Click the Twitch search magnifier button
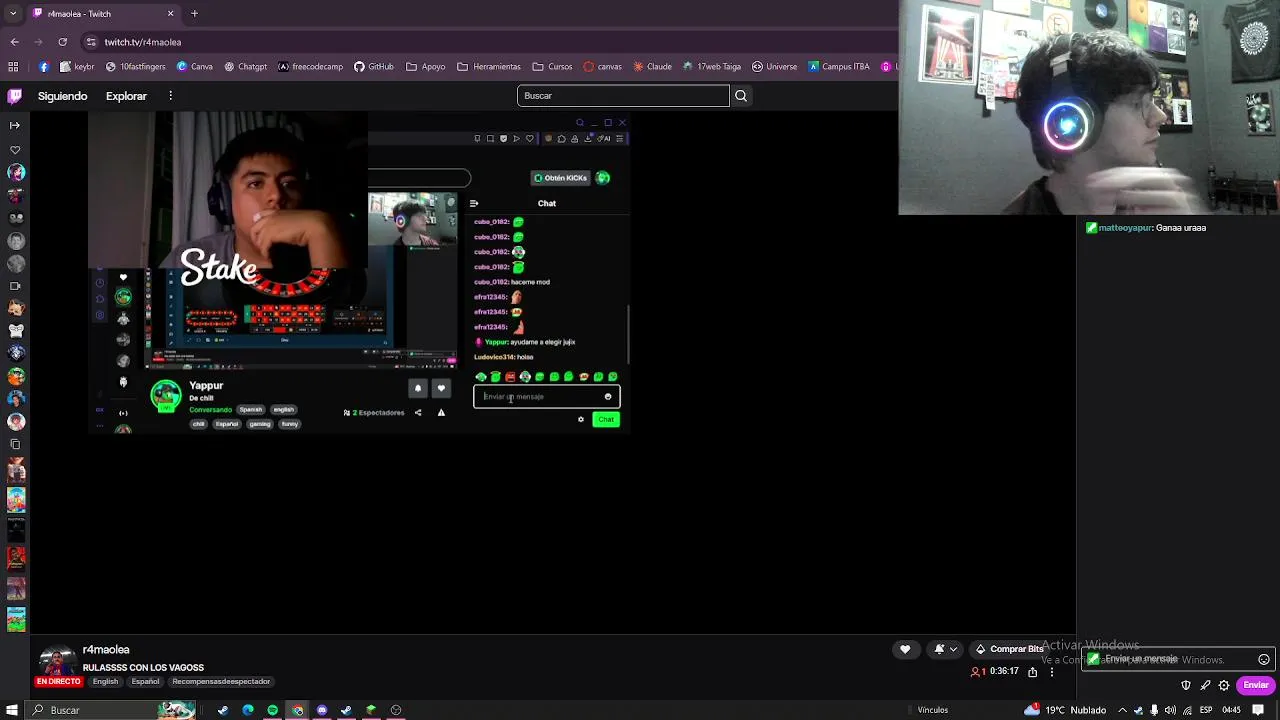 tap(741, 96)
